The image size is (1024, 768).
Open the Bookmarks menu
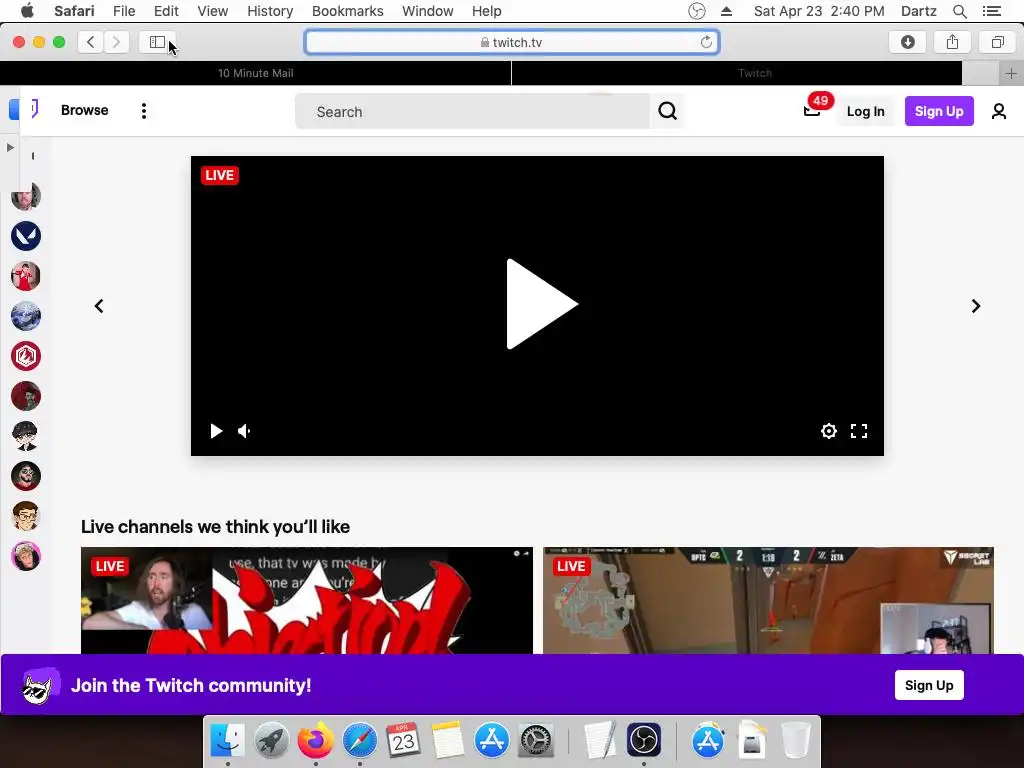pyautogui.click(x=347, y=11)
